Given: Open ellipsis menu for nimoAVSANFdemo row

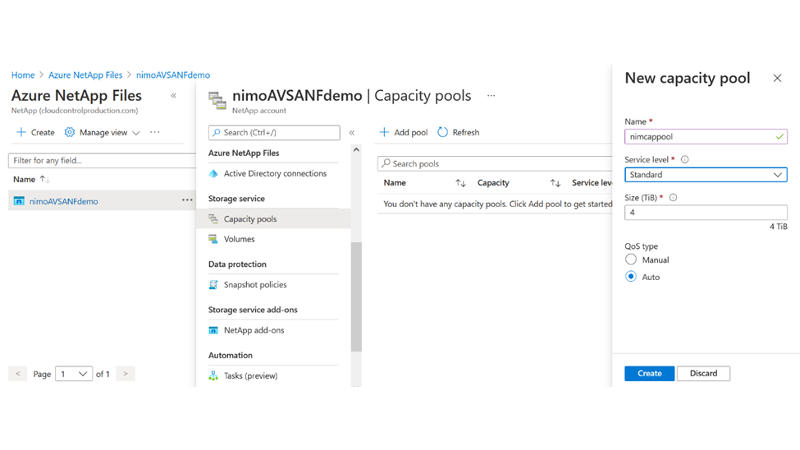Looking at the screenshot, I should (187, 201).
